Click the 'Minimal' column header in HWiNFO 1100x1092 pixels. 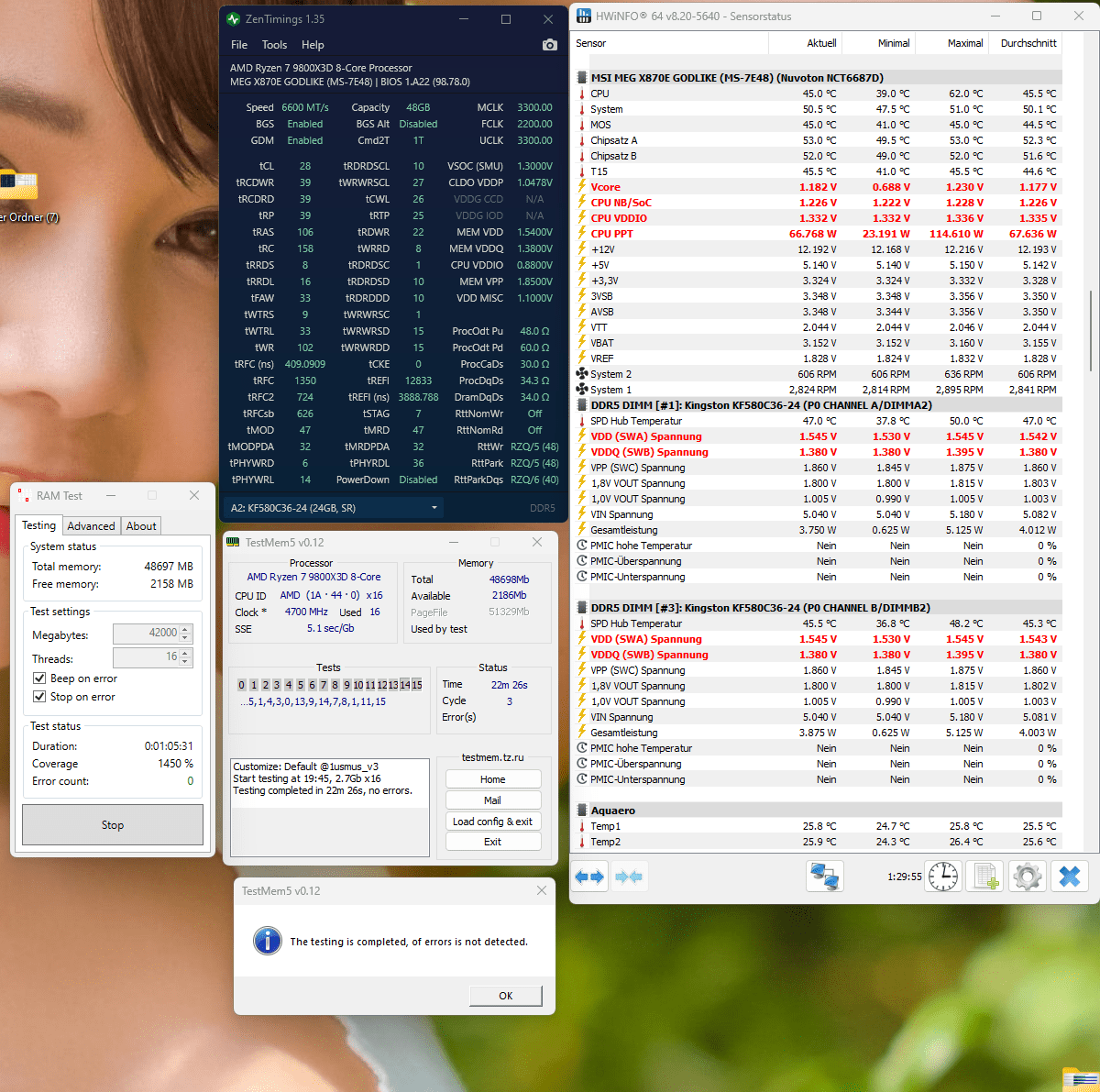pos(878,43)
